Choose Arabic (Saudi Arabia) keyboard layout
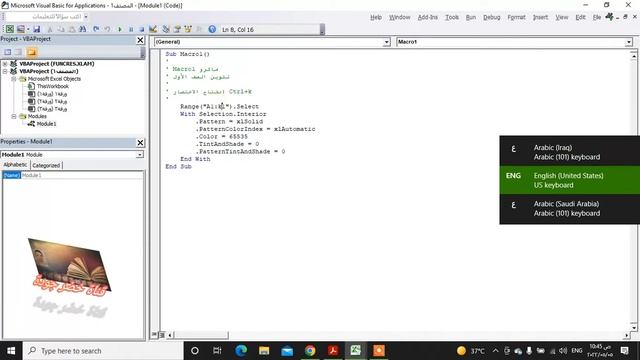 tap(570, 209)
